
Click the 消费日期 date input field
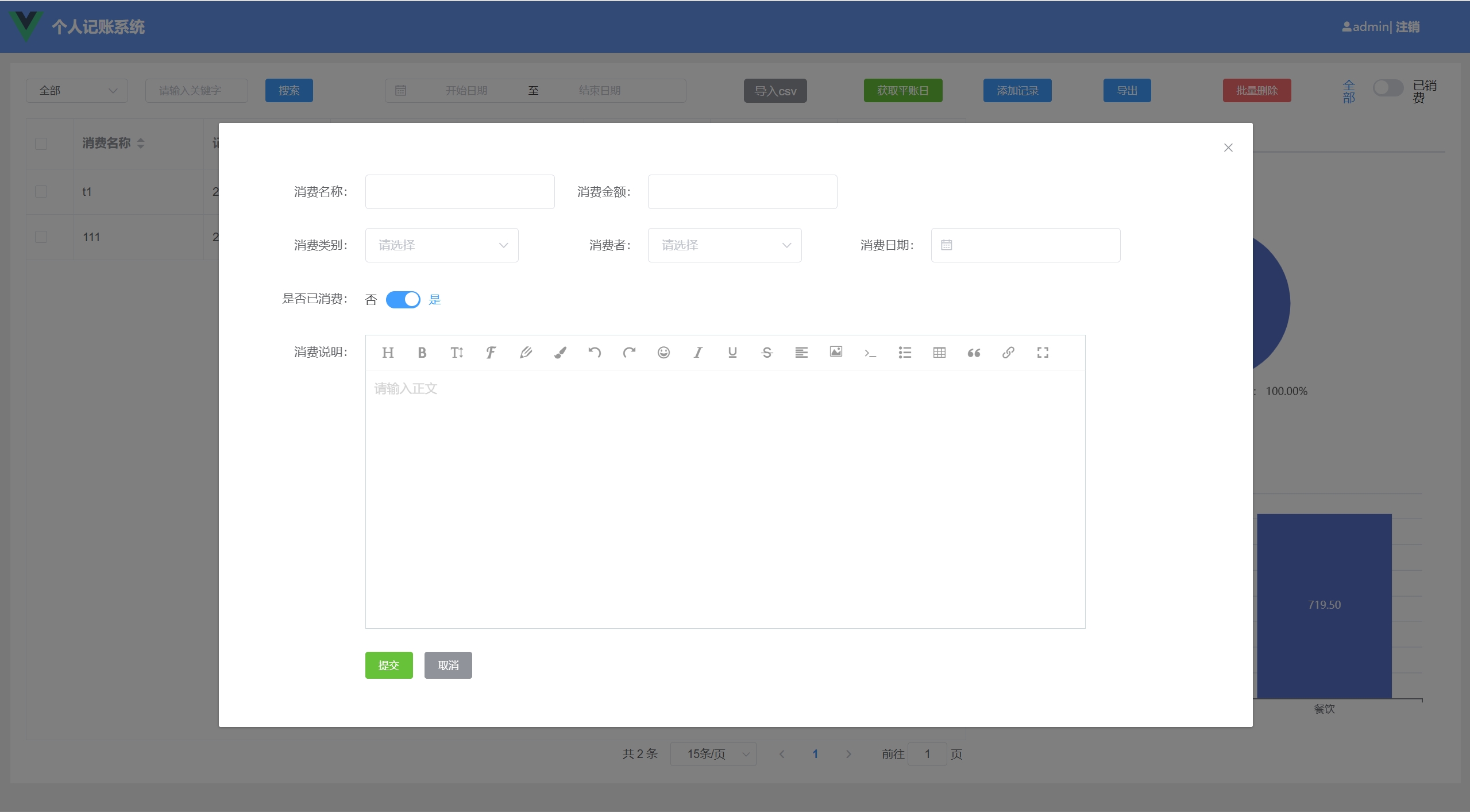(x=1025, y=245)
